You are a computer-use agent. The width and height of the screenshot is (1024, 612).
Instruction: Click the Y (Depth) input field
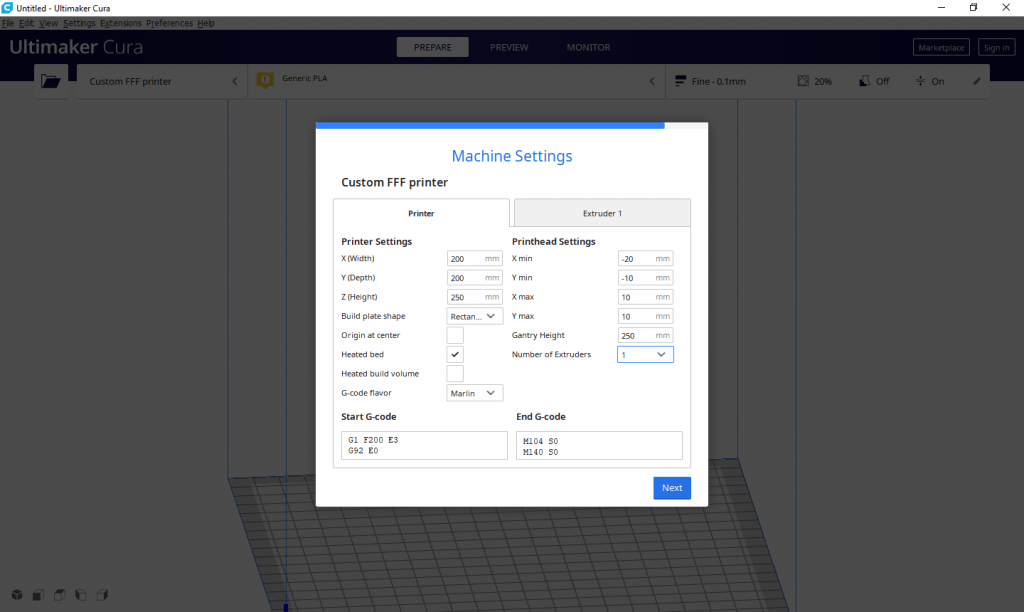point(475,278)
